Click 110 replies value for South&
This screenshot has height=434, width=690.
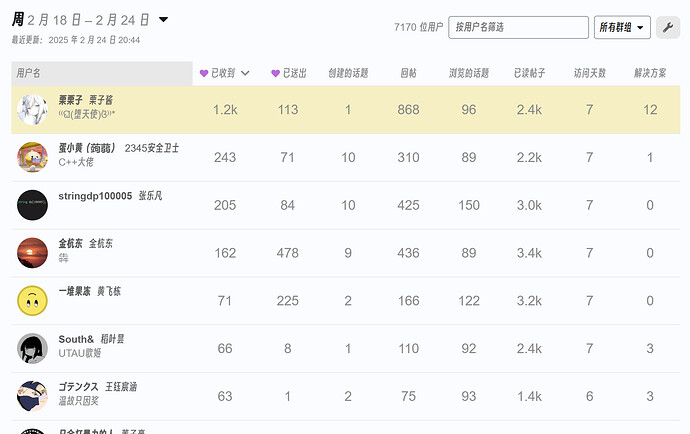(408, 348)
